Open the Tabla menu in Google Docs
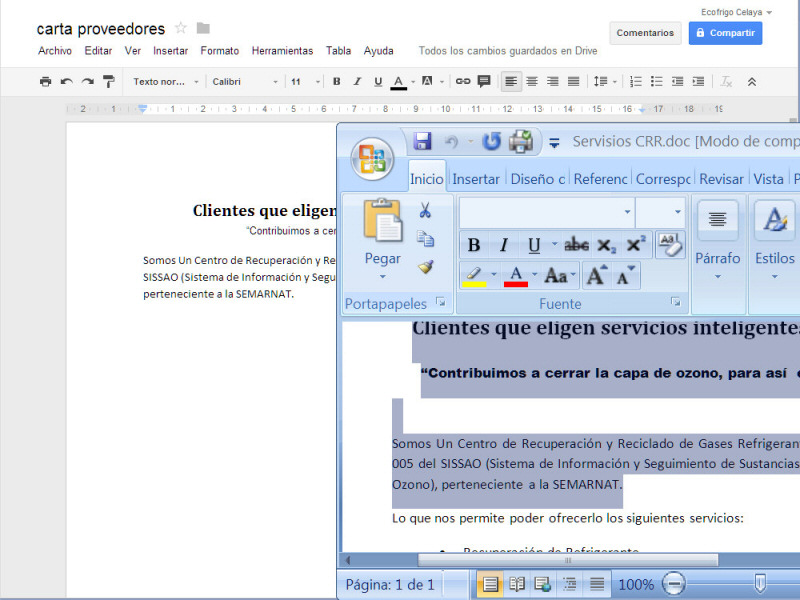 (339, 51)
